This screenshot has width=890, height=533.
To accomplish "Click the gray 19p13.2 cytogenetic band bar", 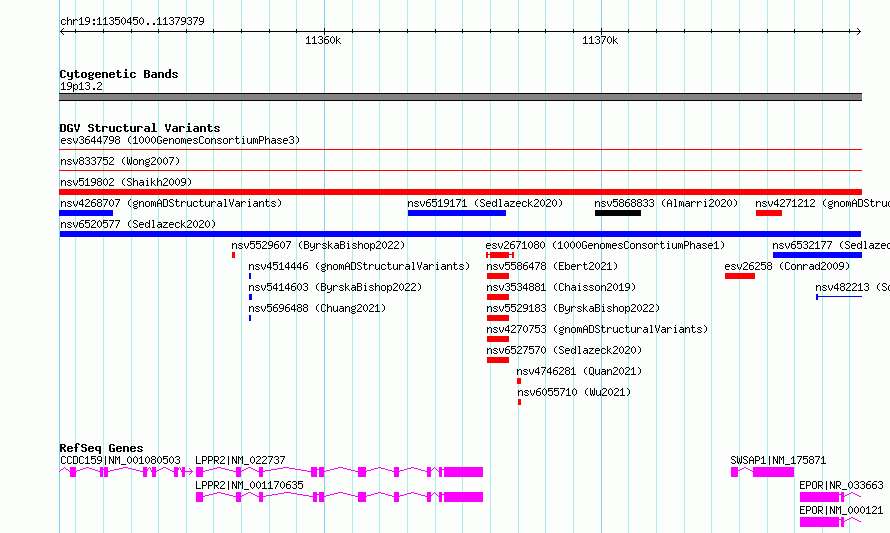I will click(x=460, y=97).
